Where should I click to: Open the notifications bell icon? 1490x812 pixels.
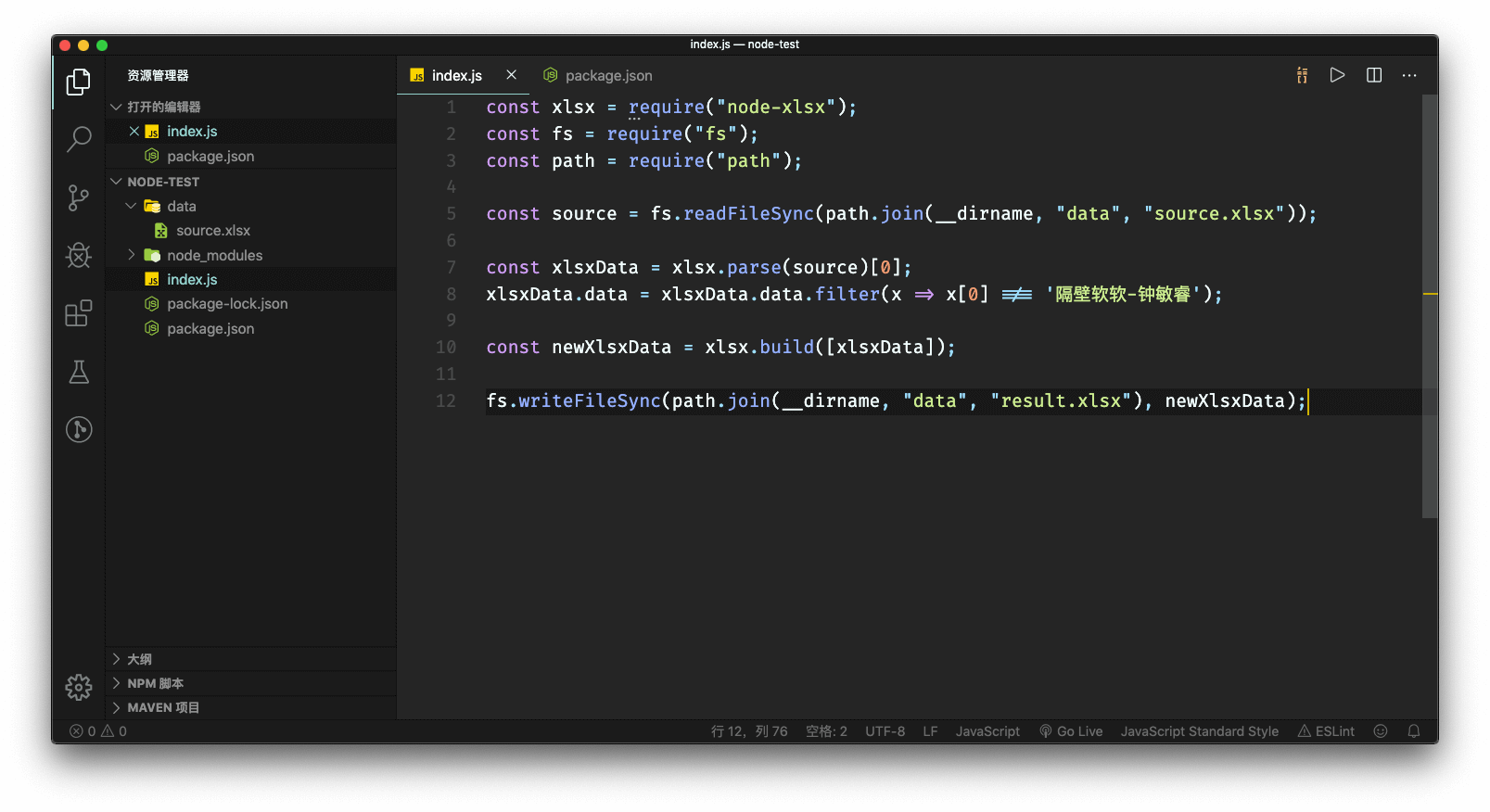tap(1414, 731)
